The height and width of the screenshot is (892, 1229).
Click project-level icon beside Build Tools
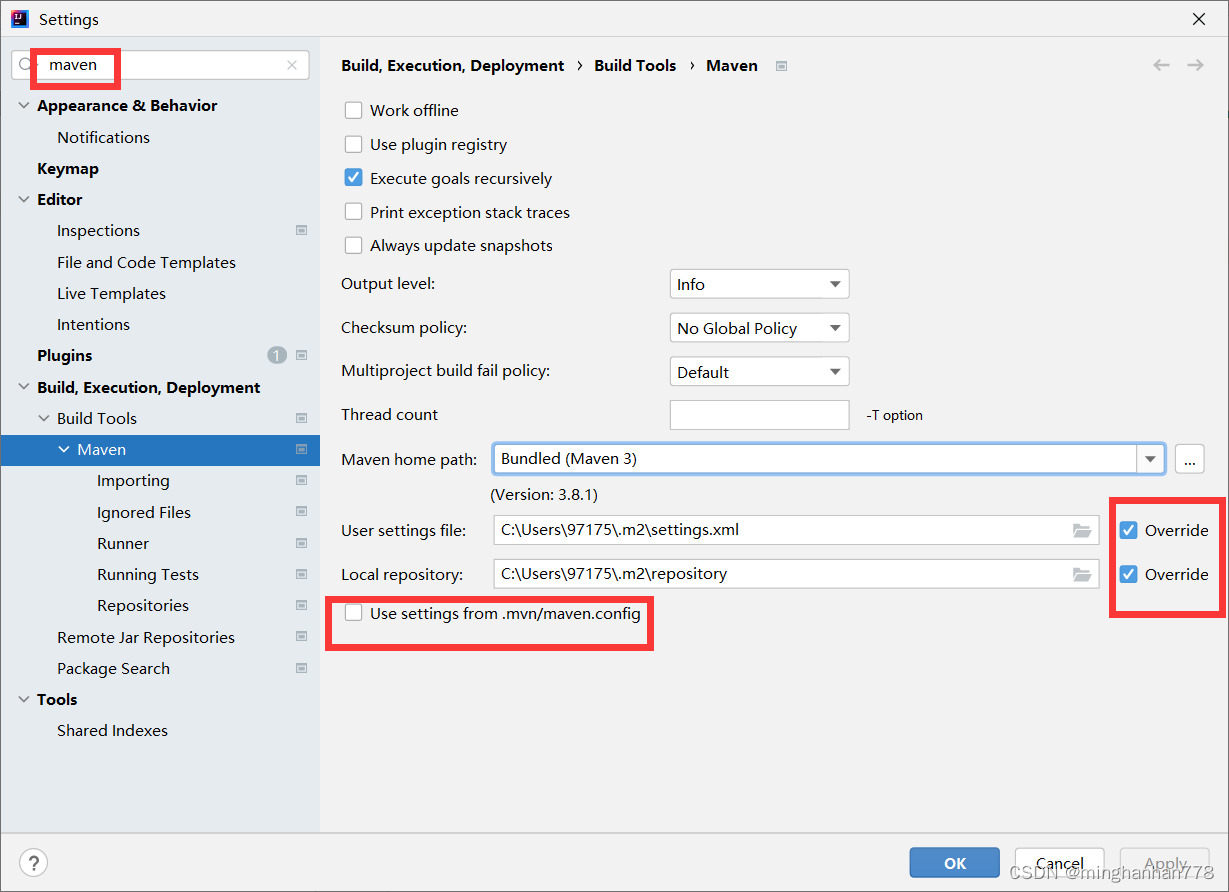point(301,418)
